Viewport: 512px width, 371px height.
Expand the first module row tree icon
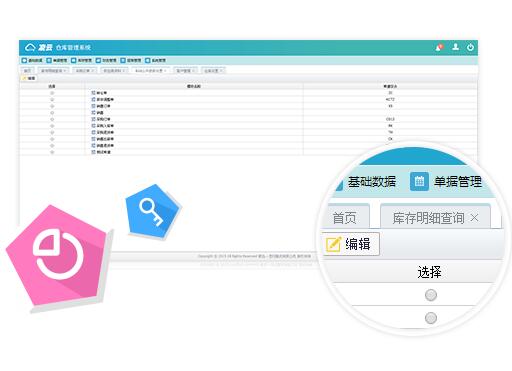(93, 93)
